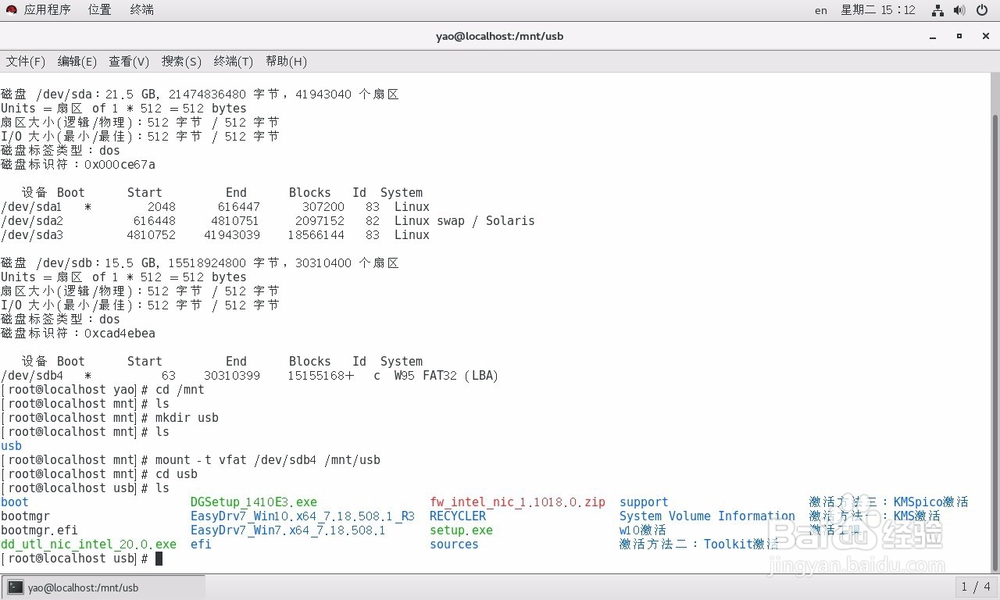Click fw_intel_nic_1.1018.0.zip file name
The width and height of the screenshot is (1000, 600).
517,502
